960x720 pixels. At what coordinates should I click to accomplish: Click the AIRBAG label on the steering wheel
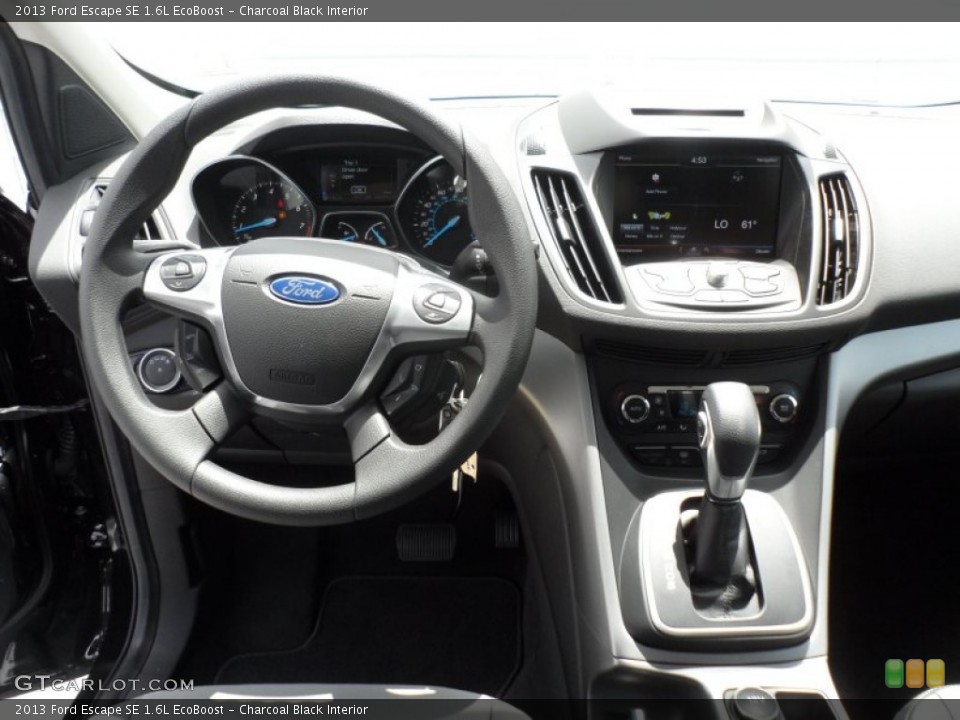pyautogui.click(x=292, y=377)
